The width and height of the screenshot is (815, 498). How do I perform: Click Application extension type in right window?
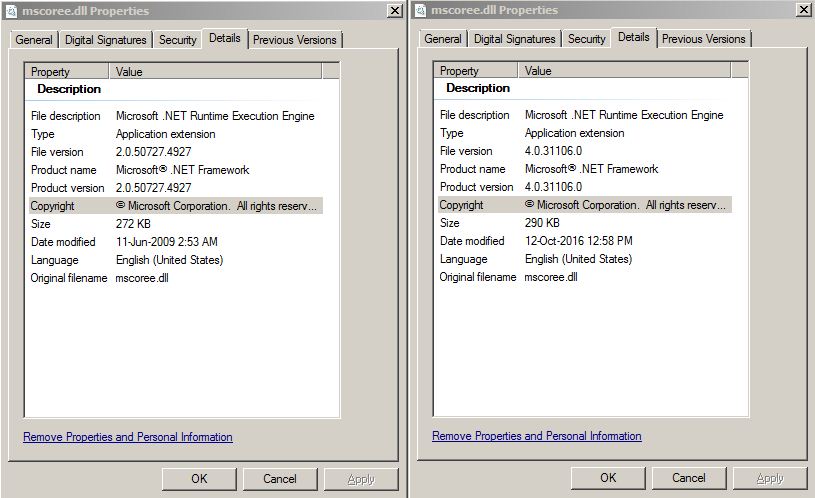click(x=574, y=133)
